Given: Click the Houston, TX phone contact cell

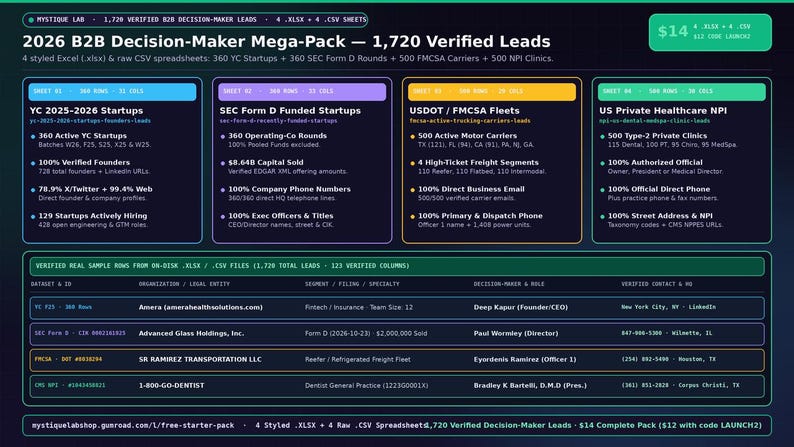Looking at the screenshot, I should (x=668, y=359).
